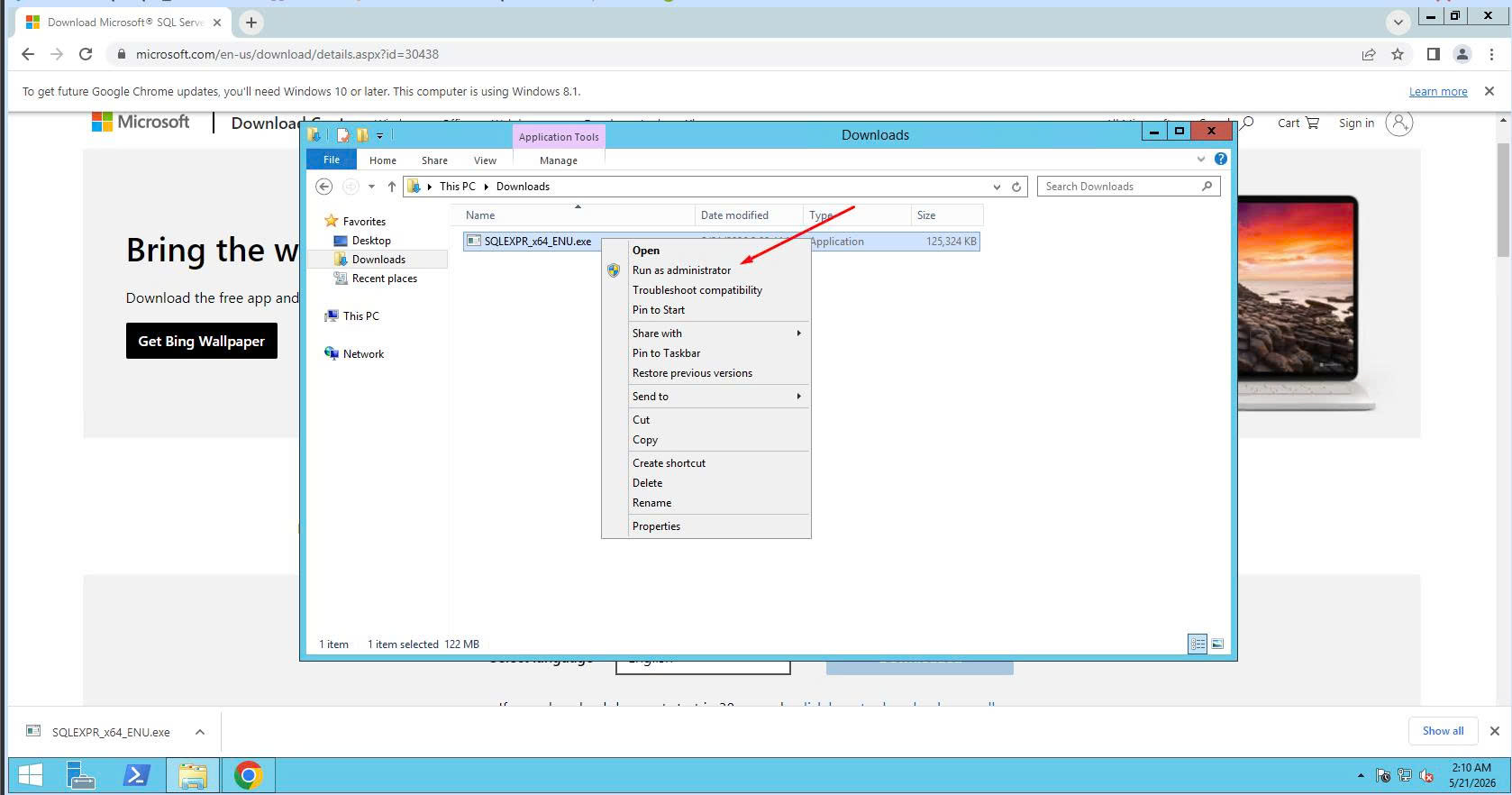The image size is (1512, 795).
Task: Click Get Bing Wallpaper button
Action: [x=202, y=342]
